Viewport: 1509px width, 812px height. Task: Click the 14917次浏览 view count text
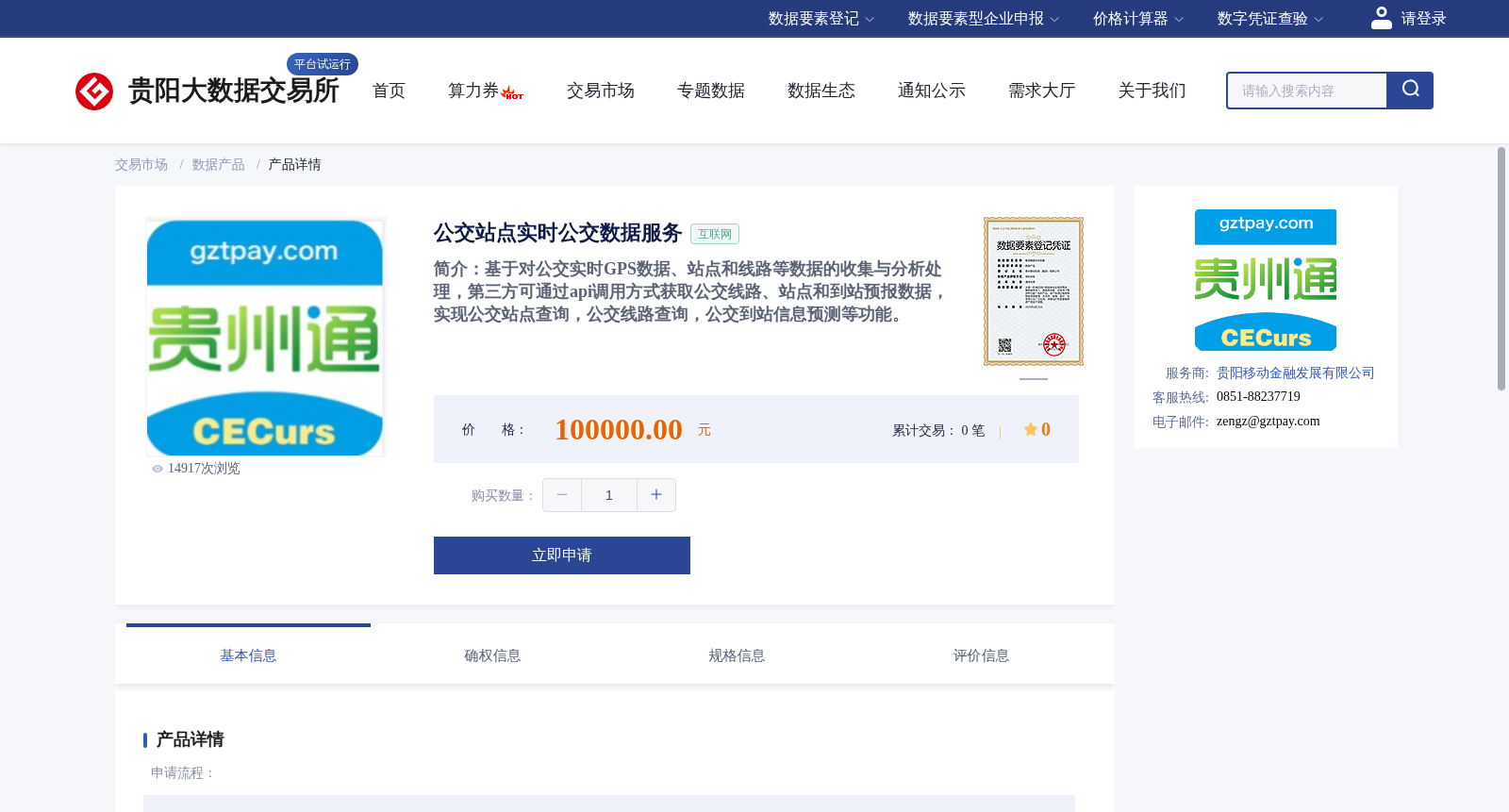point(204,469)
